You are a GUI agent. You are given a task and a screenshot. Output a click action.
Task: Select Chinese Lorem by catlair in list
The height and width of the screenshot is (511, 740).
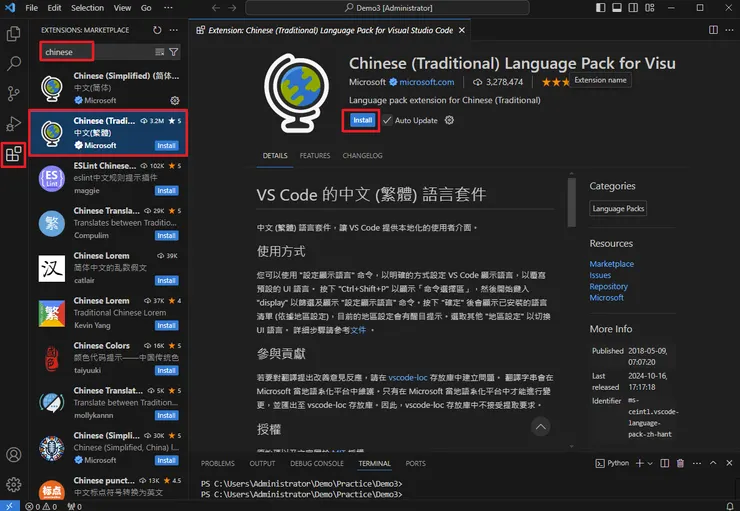109,268
